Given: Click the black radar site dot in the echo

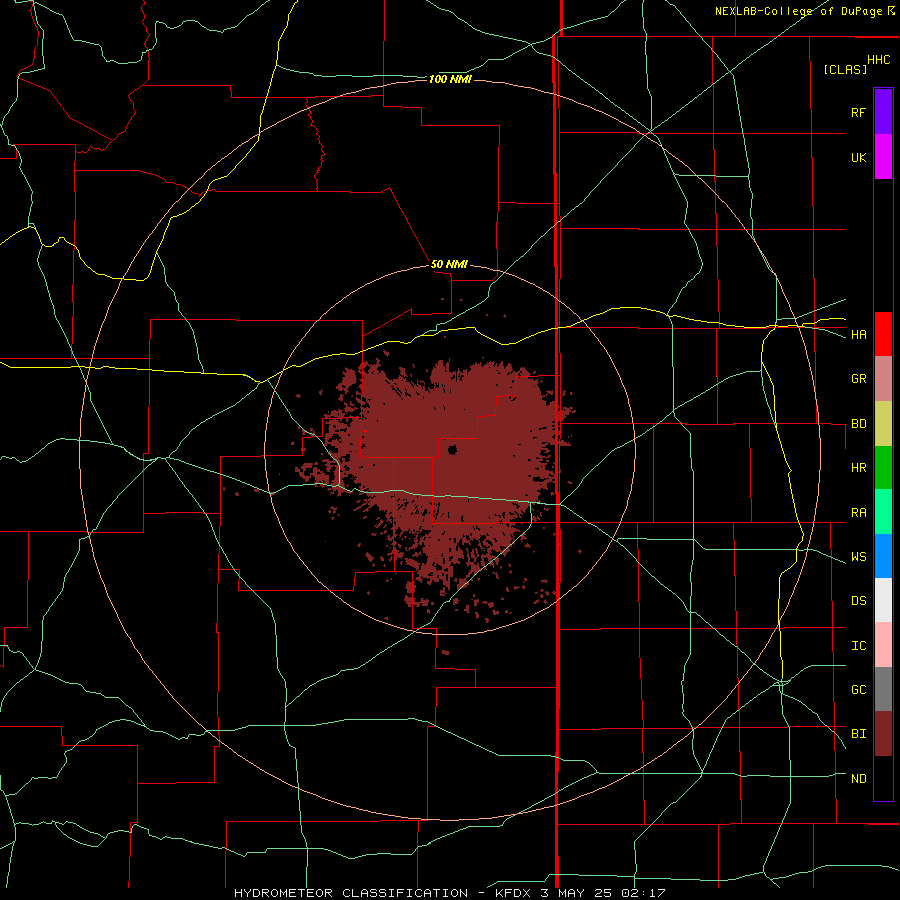Looking at the screenshot, I should (452, 449).
